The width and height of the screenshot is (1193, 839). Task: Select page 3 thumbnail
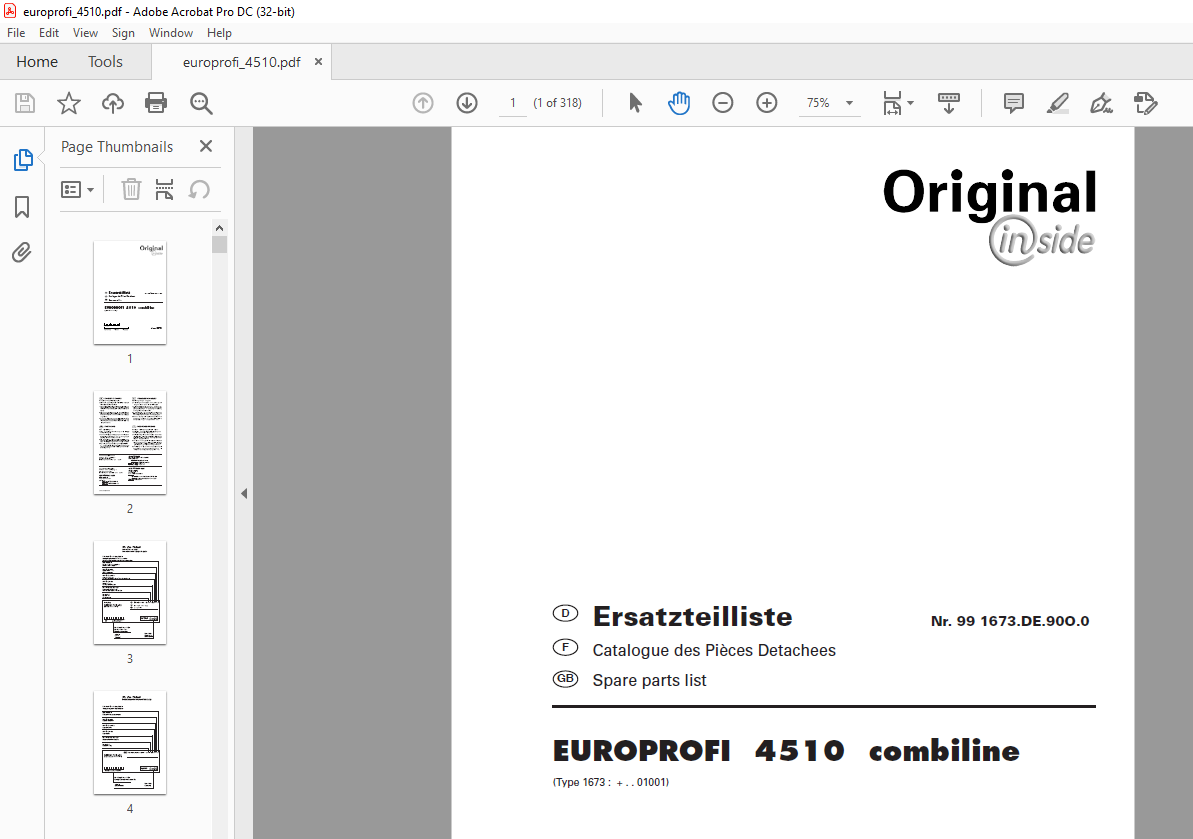point(130,593)
